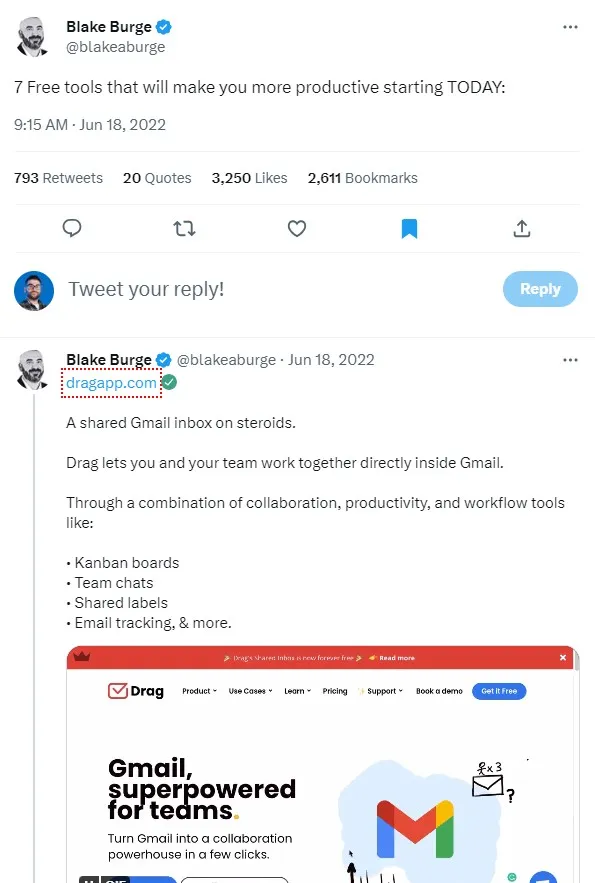
Task: Like the tweet with the heart icon
Action: pyautogui.click(x=297, y=228)
